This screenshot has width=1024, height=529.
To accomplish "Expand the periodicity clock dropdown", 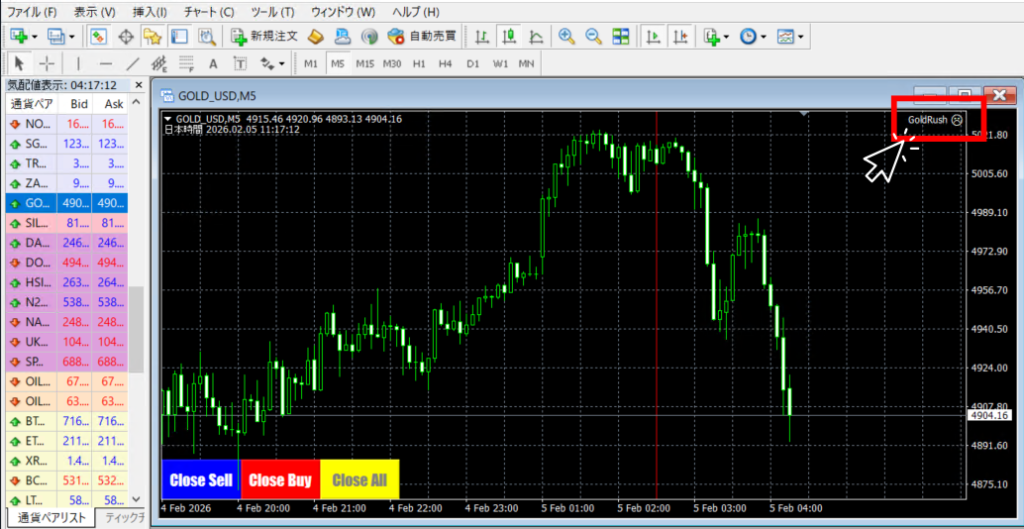I will pos(763,37).
